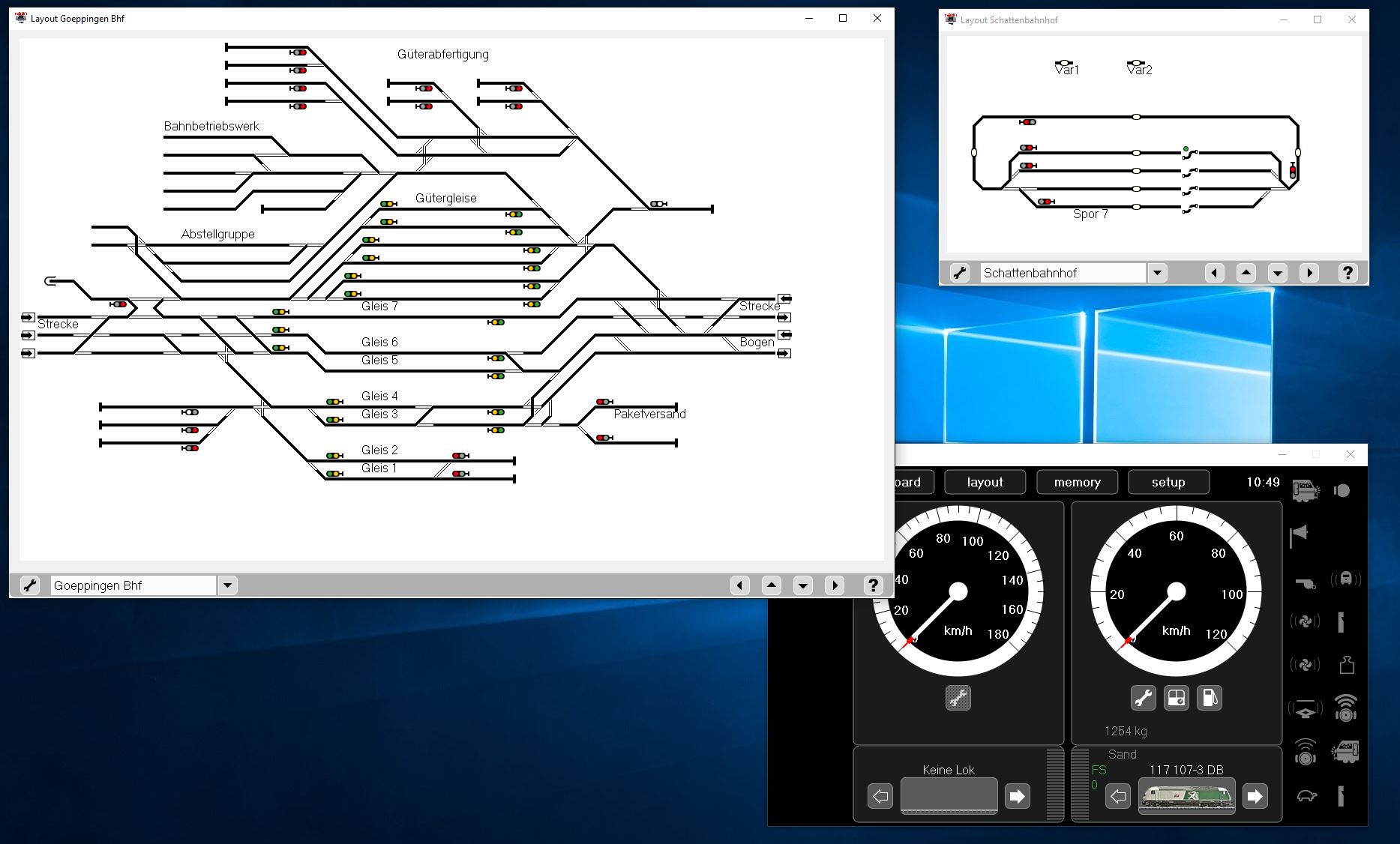This screenshot has height=844, width=1400.
Task: Click the icon between the wrench and fuel pump
Action: tap(1176, 698)
